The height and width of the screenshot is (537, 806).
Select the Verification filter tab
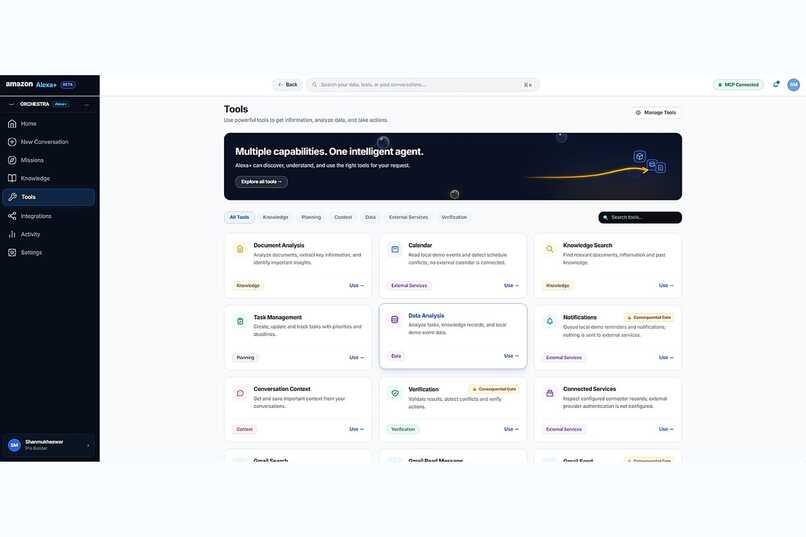[454, 217]
